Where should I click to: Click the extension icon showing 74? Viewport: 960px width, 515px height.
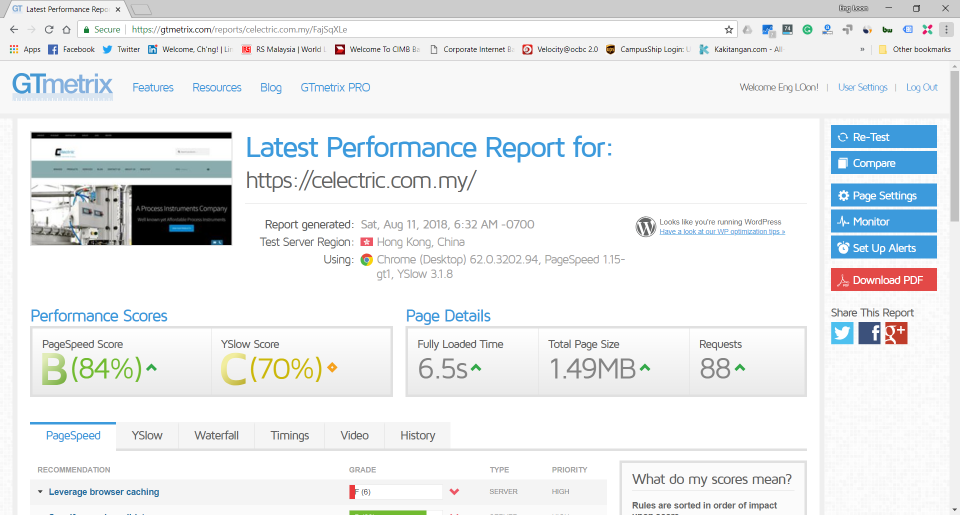click(787, 29)
